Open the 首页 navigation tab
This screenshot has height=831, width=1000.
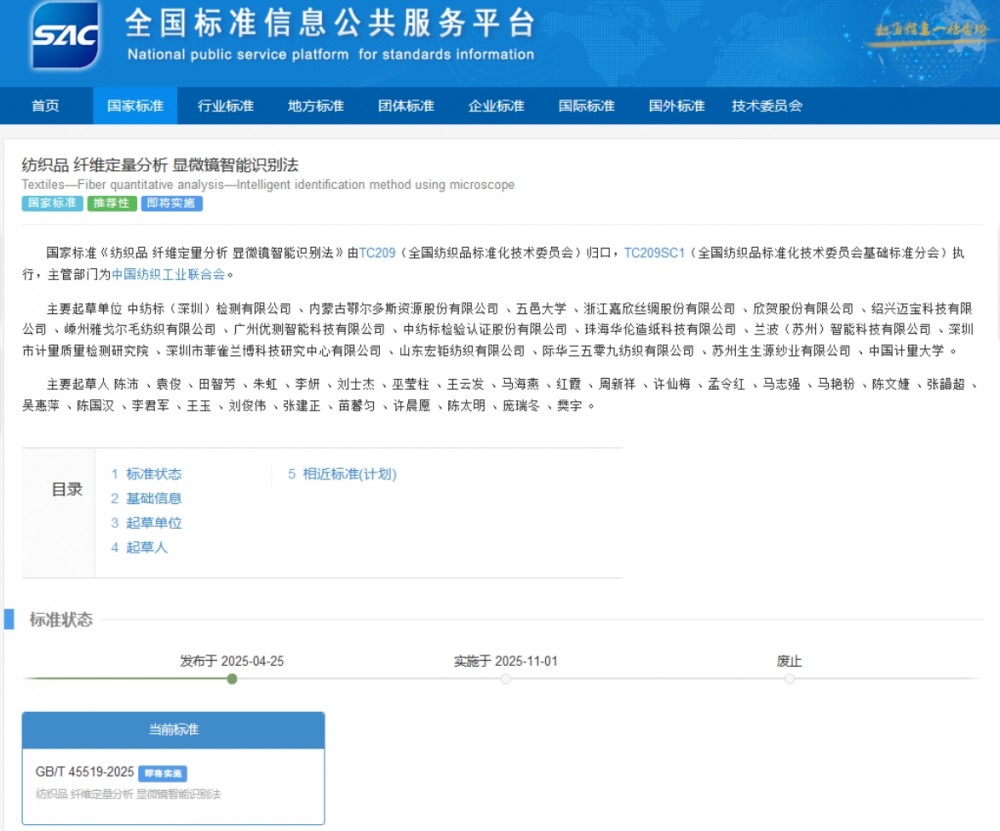click(45, 106)
